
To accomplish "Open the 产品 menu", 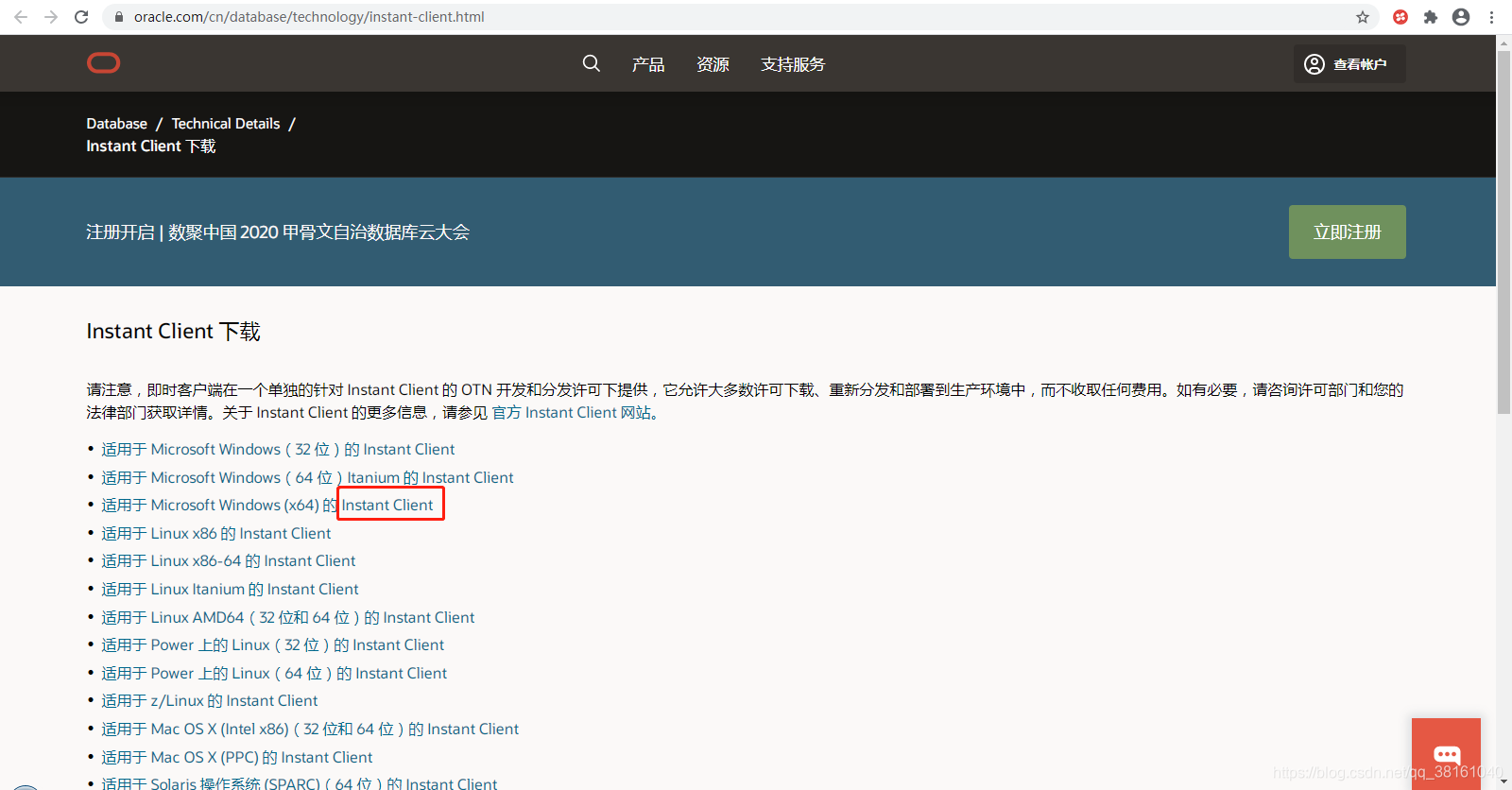I will (648, 64).
